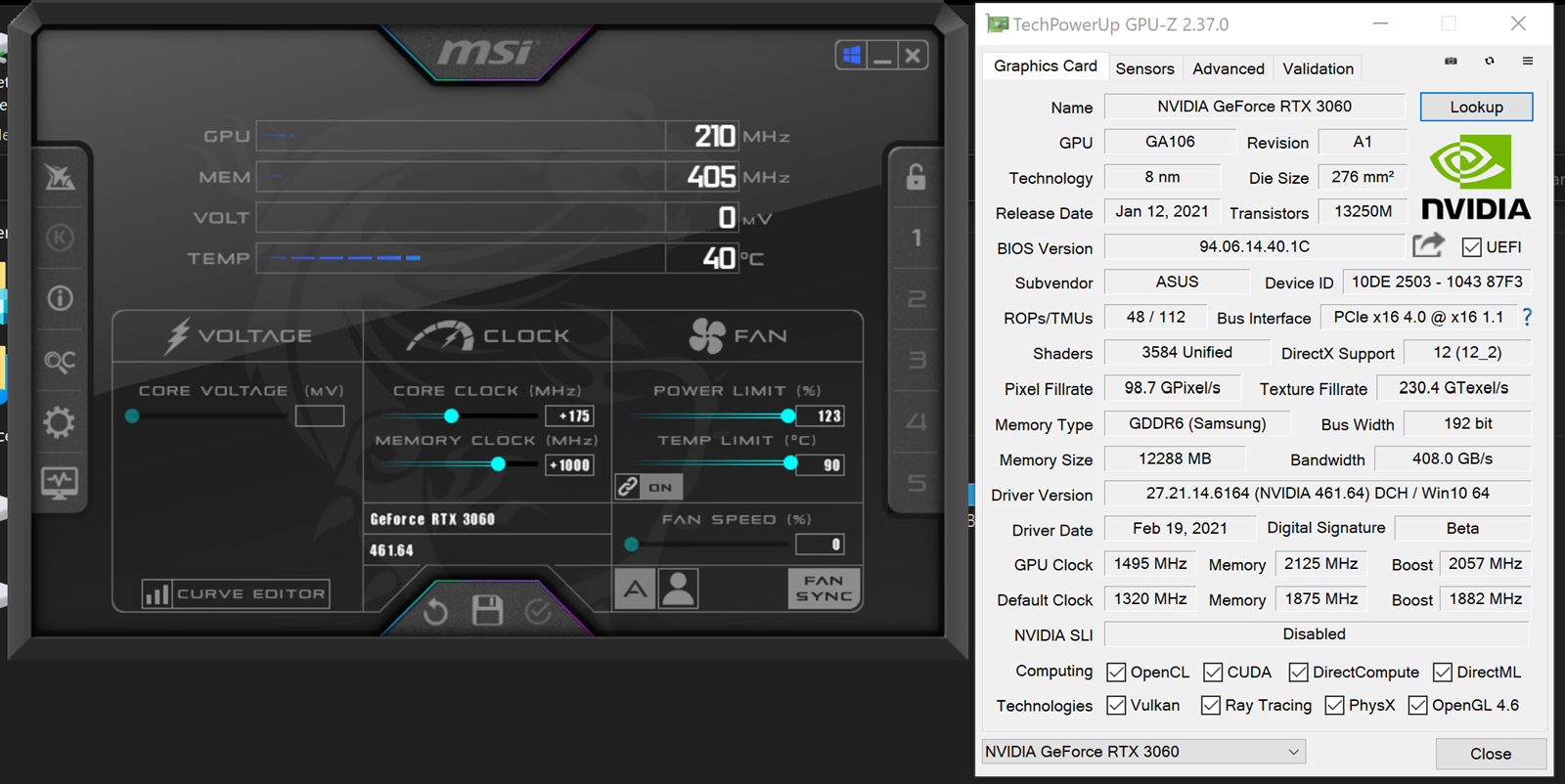Click the bus interface question mark
This screenshot has height=784, width=1565.
pos(1527,317)
